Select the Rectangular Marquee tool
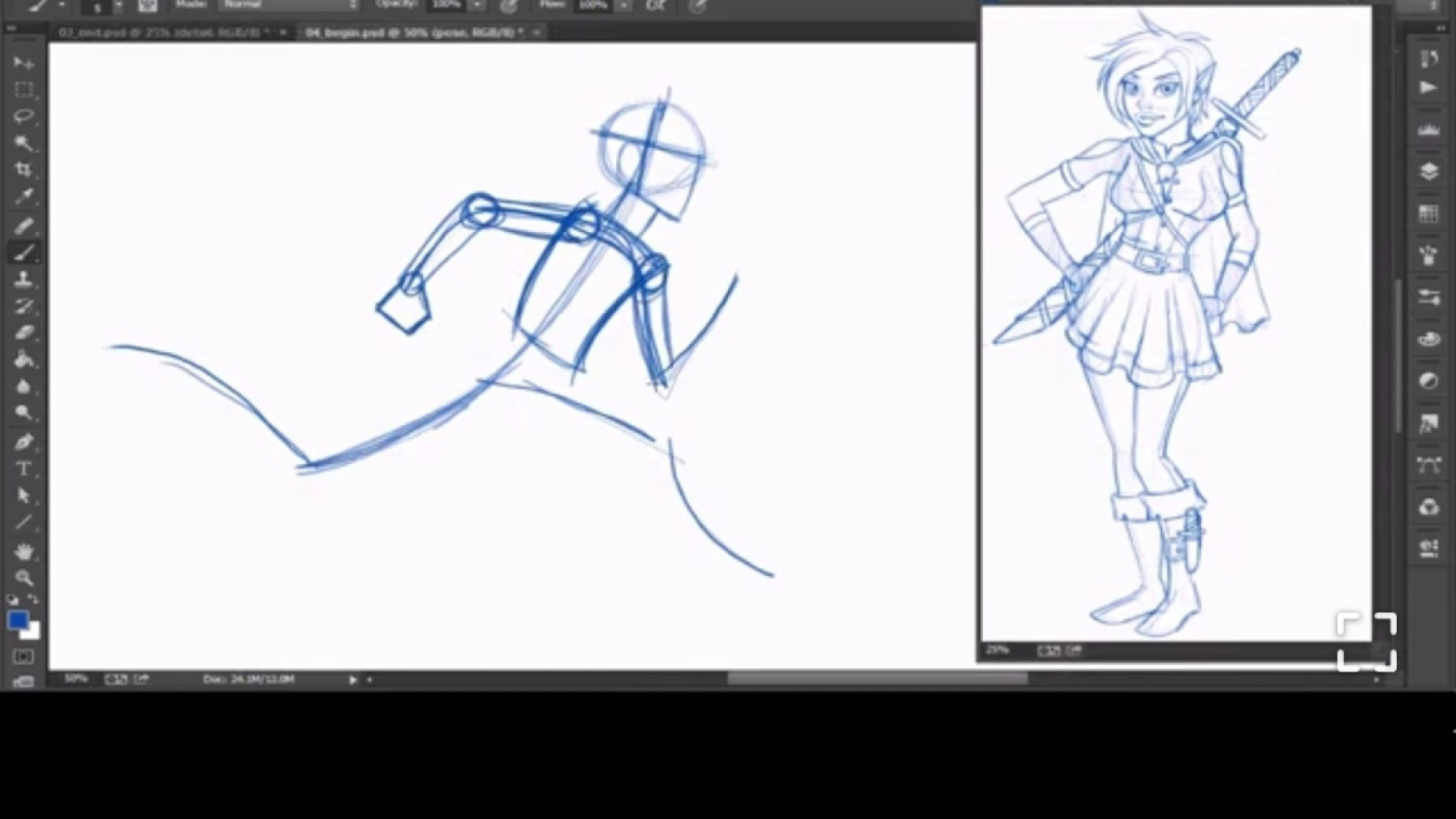Viewport: 1456px width, 819px height. [24, 89]
